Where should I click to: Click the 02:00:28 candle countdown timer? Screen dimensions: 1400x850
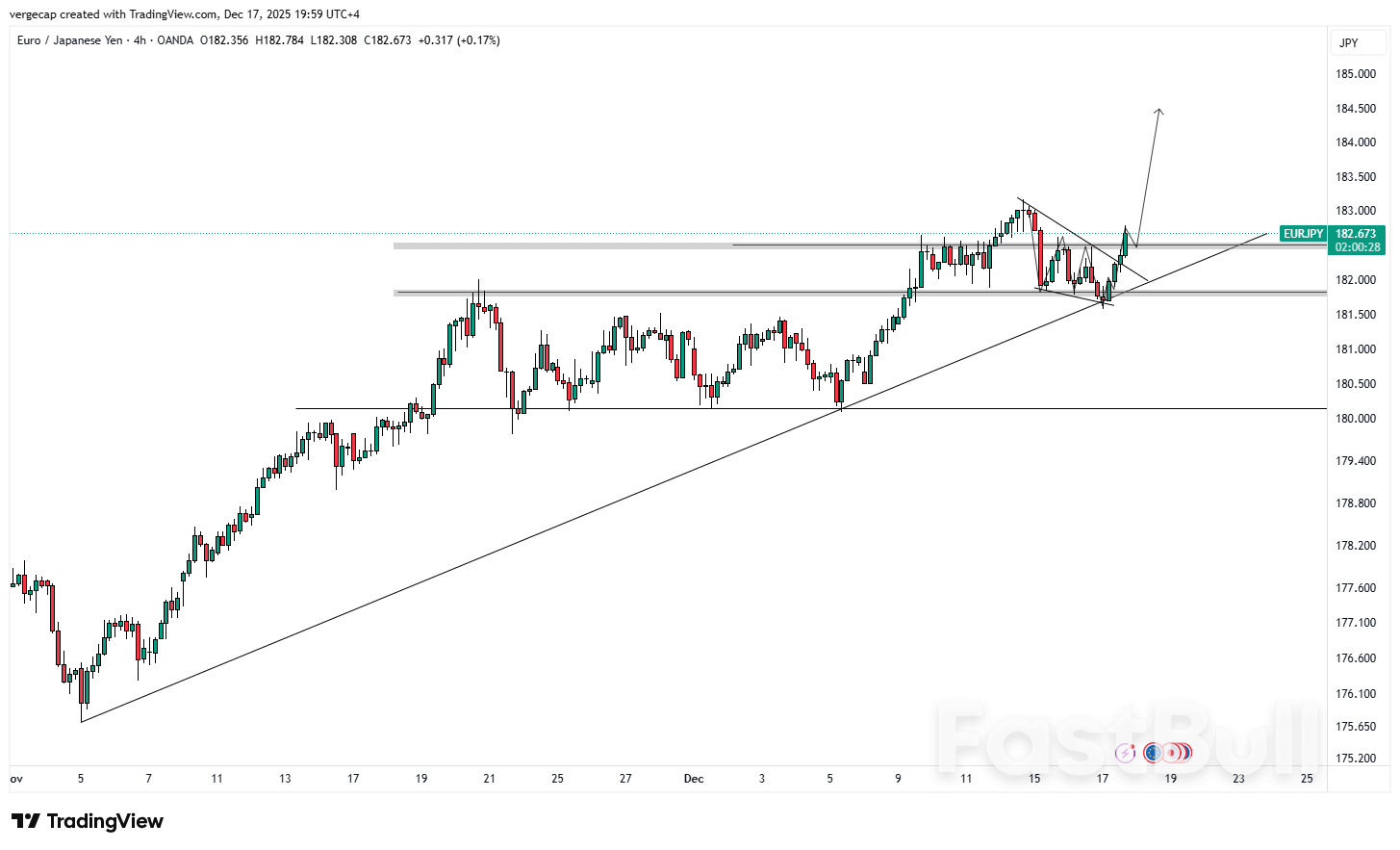(1357, 247)
